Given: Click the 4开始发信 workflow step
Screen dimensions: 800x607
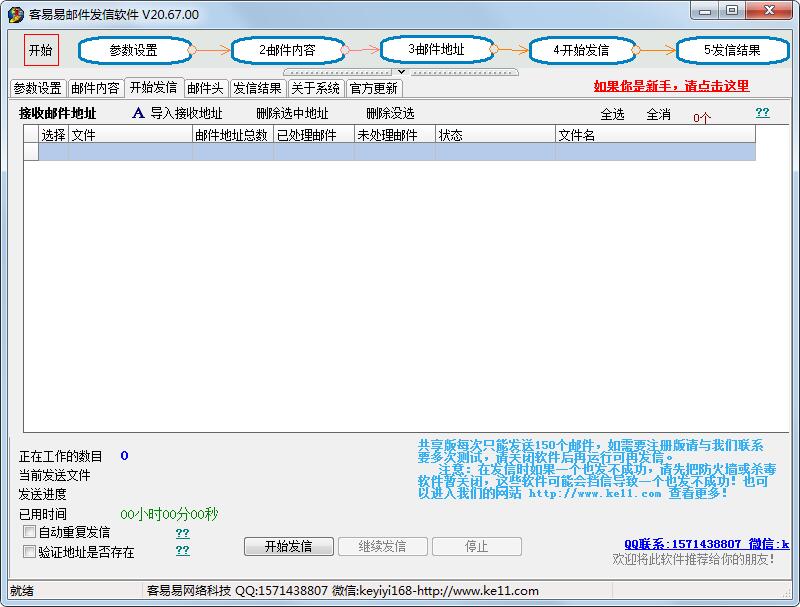Looking at the screenshot, I should pyautogui.click(x=582, y=48).
